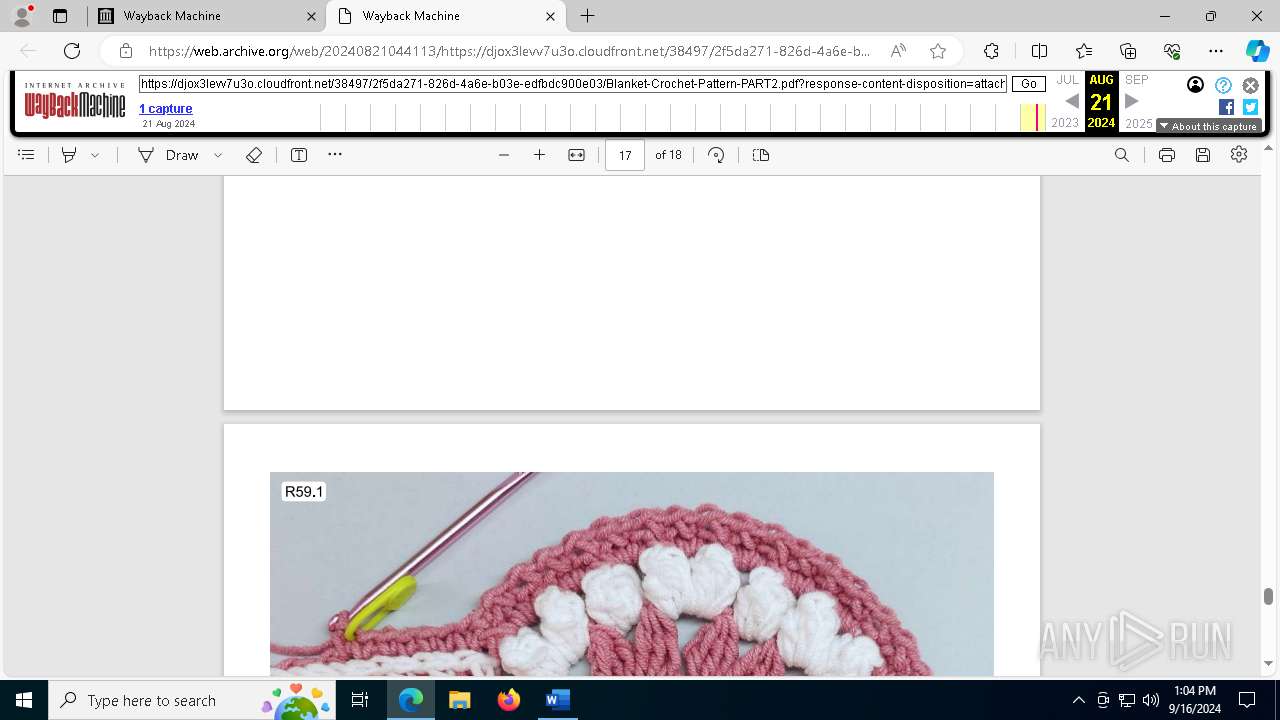Image resolution: width=1280 pixels, height=720 pixels.
Task: Click the Wayback Machine logo
Action: click(x=75, y=101)
